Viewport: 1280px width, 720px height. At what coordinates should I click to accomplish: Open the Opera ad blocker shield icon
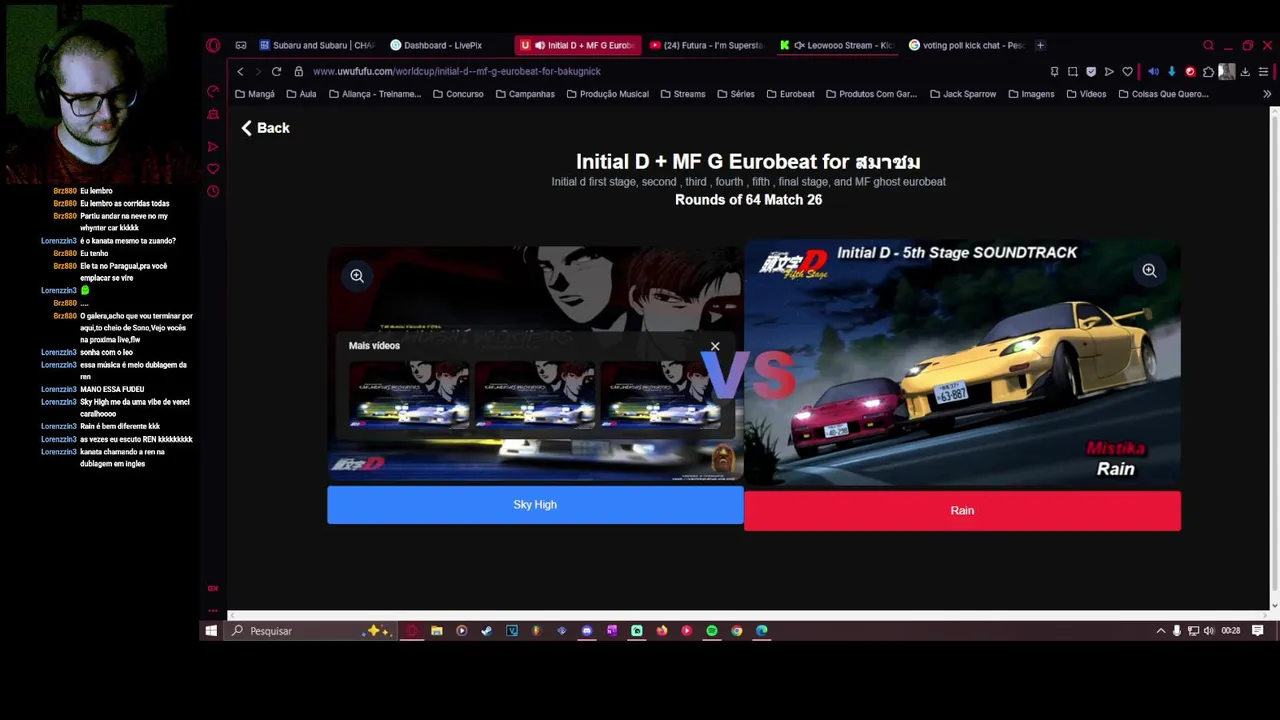pyautogui.click(x=1091, y=71)
